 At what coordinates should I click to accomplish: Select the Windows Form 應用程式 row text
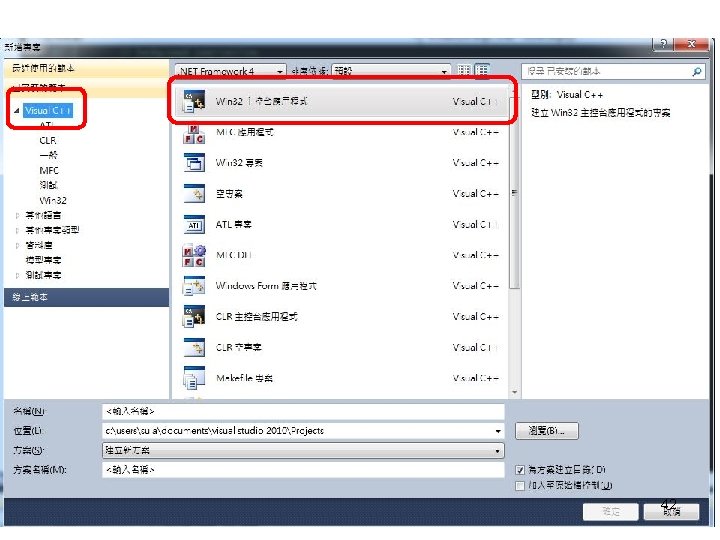tap(266, 286)
